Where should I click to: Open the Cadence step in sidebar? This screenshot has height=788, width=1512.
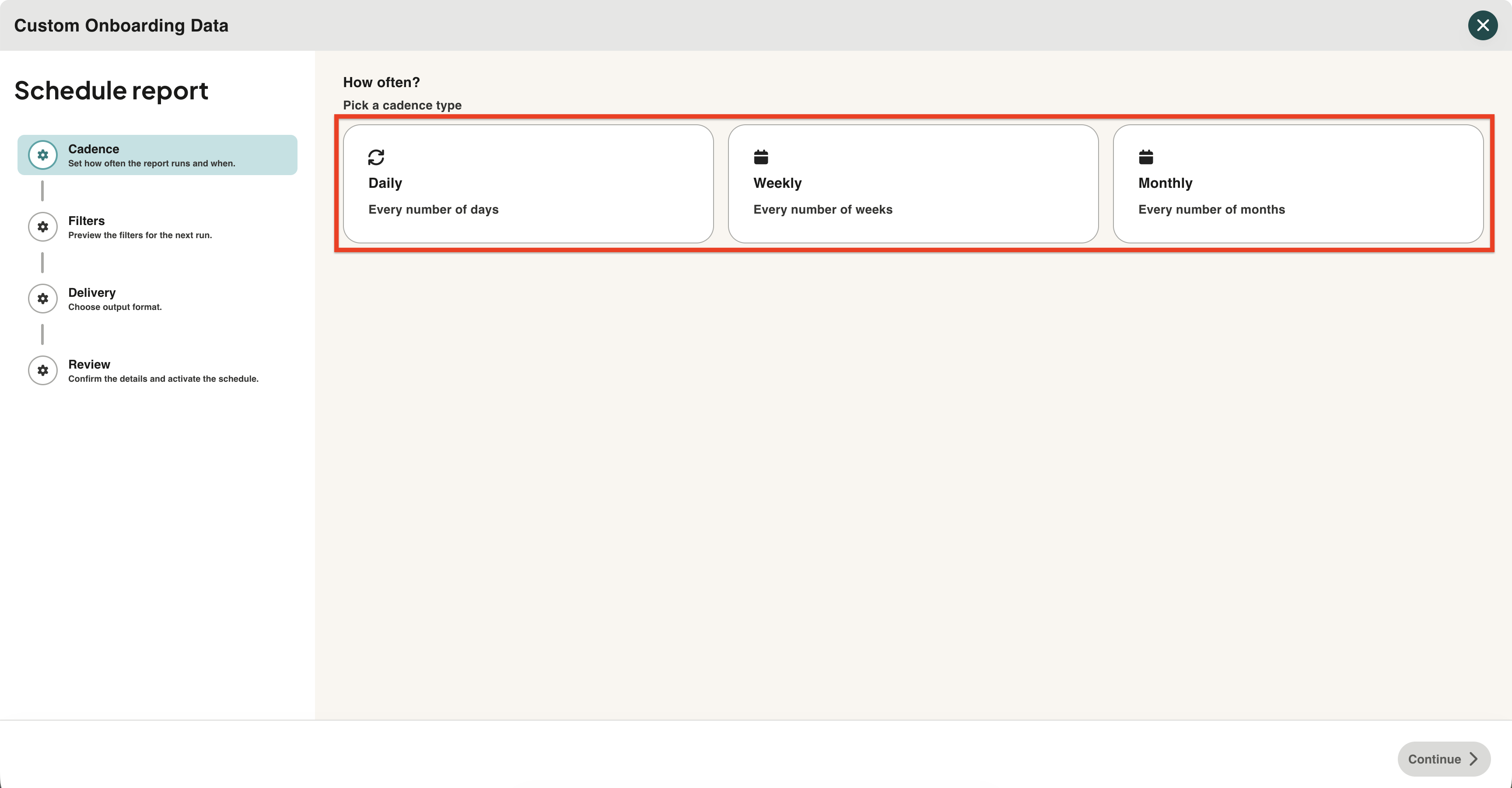point(157,155)
